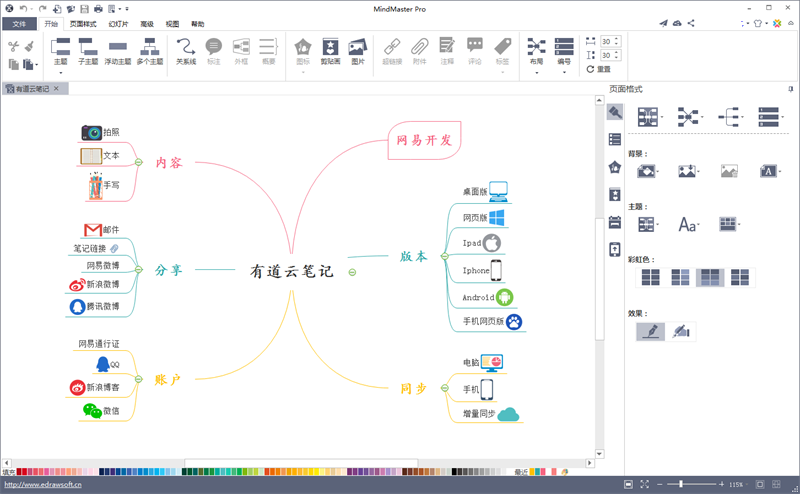Select the second 彩虹色 rainbow option

pos(680,277)
